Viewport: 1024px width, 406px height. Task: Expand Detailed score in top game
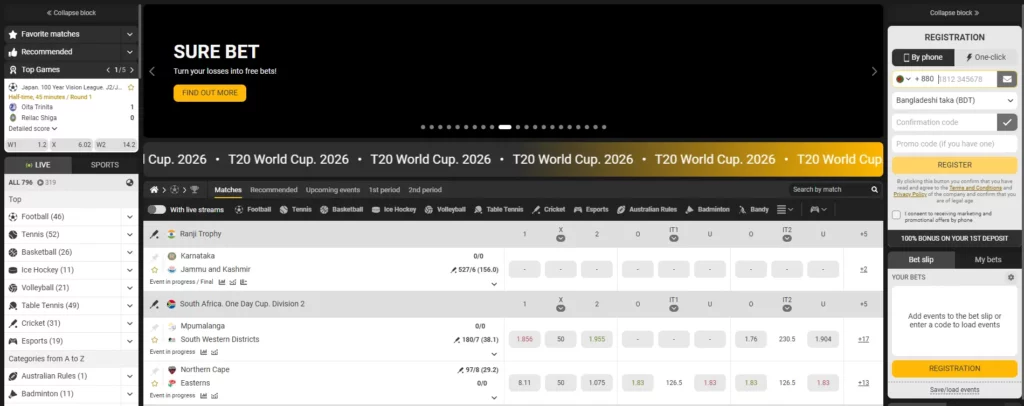[33, 128]
